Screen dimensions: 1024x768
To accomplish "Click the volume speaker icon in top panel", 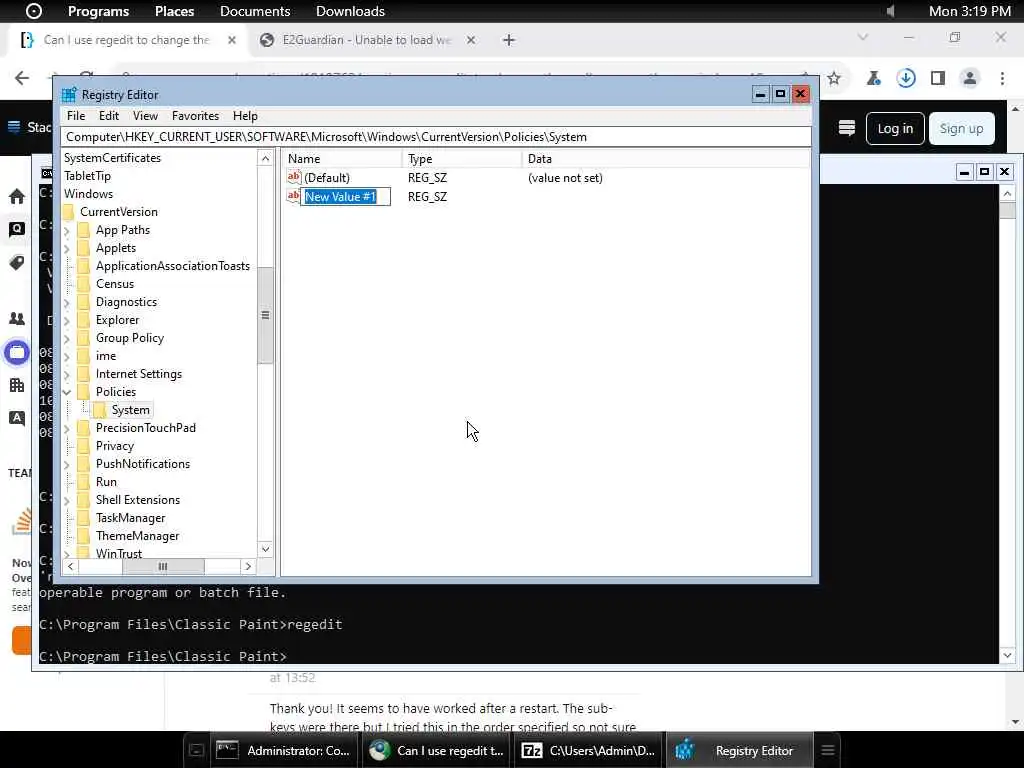I will (x=890, y=11).
